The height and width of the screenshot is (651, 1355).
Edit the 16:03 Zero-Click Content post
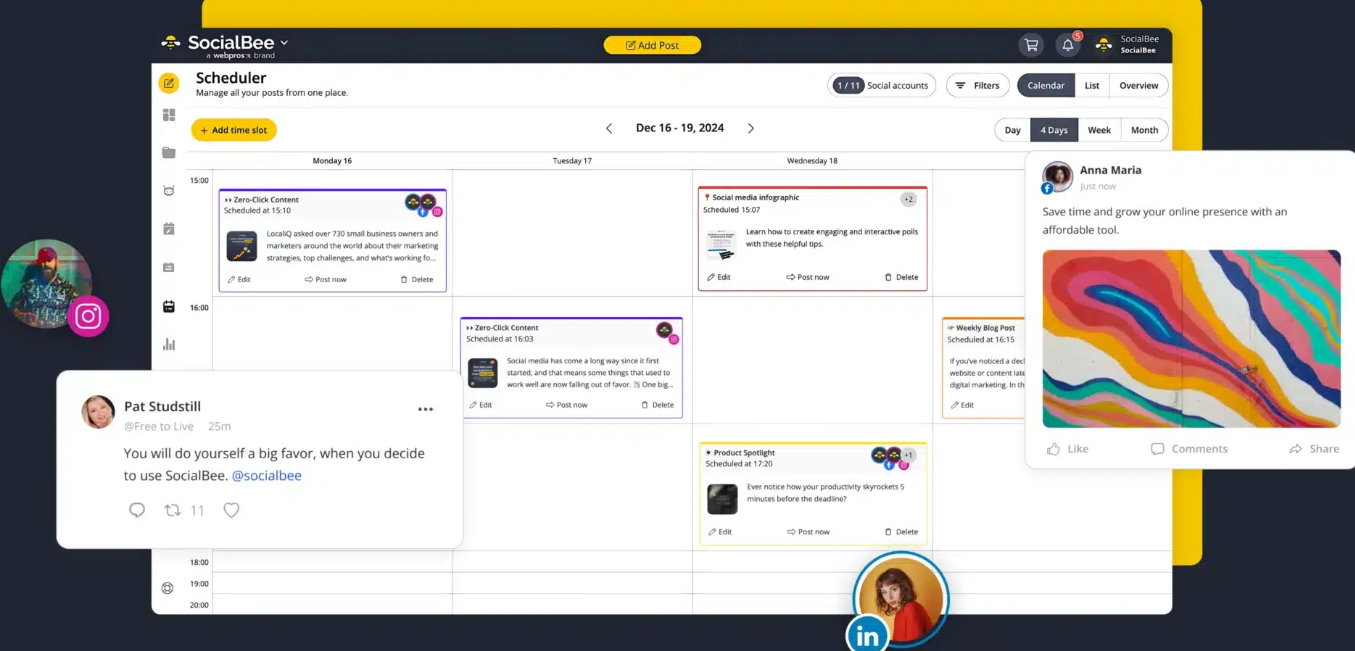coord(480,405)
